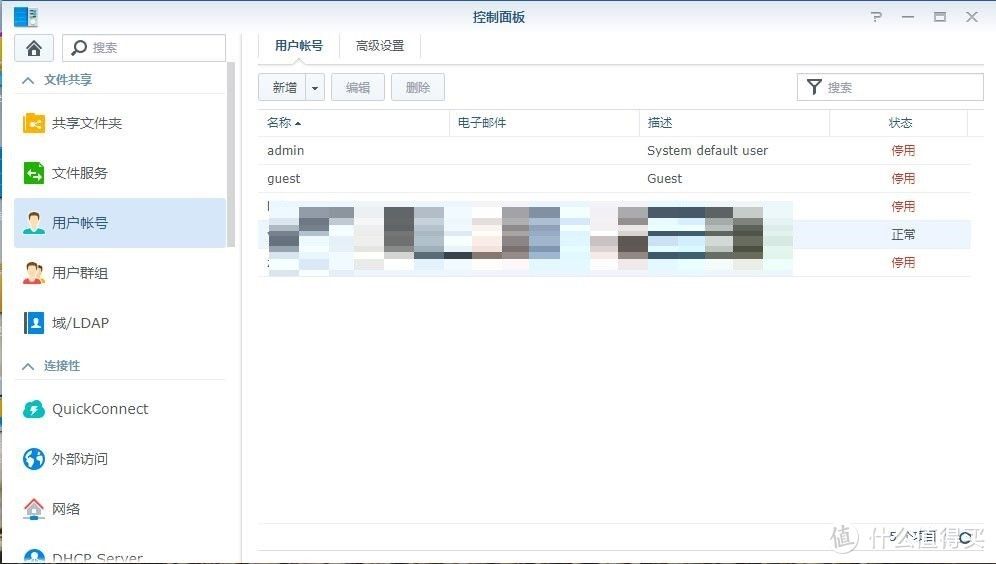
Task: Sort by the 名称 column header
Action: [x=280, y=123]
